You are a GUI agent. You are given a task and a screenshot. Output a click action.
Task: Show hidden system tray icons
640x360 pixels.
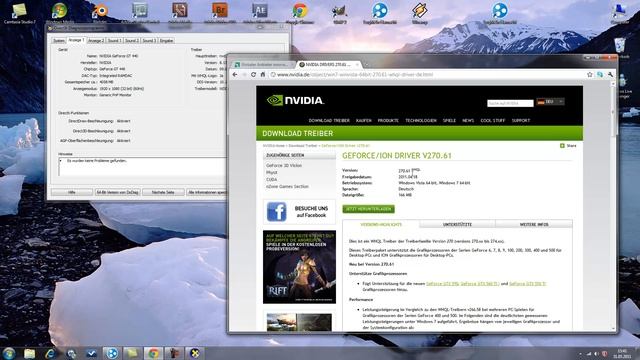pos(580,353)
